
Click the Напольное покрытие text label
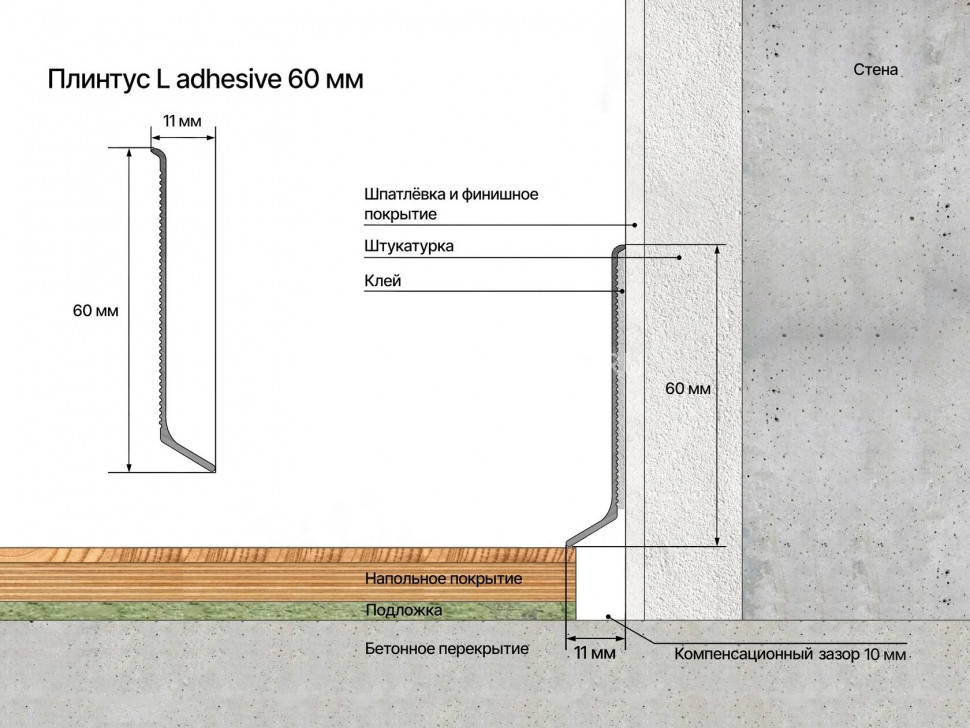[x=444, y=579]
